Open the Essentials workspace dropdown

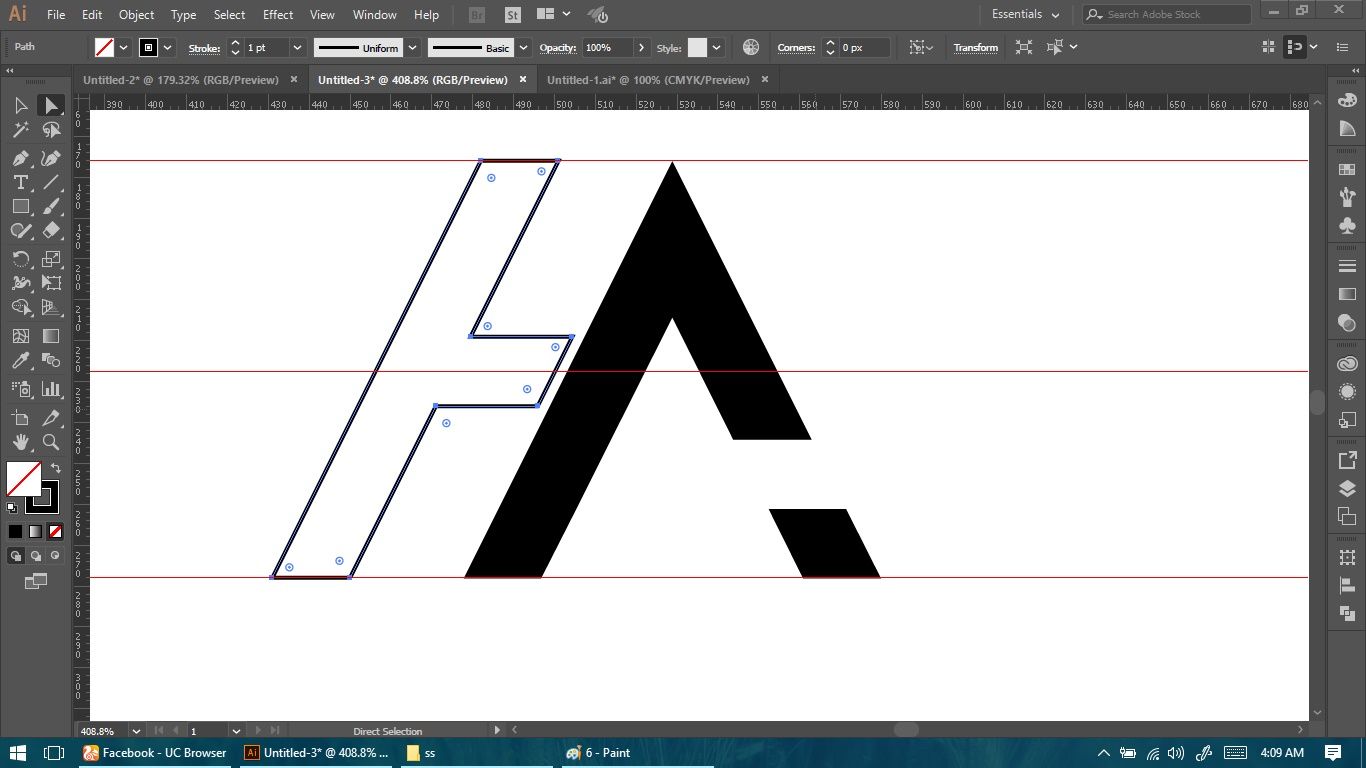coord(1026,14)
